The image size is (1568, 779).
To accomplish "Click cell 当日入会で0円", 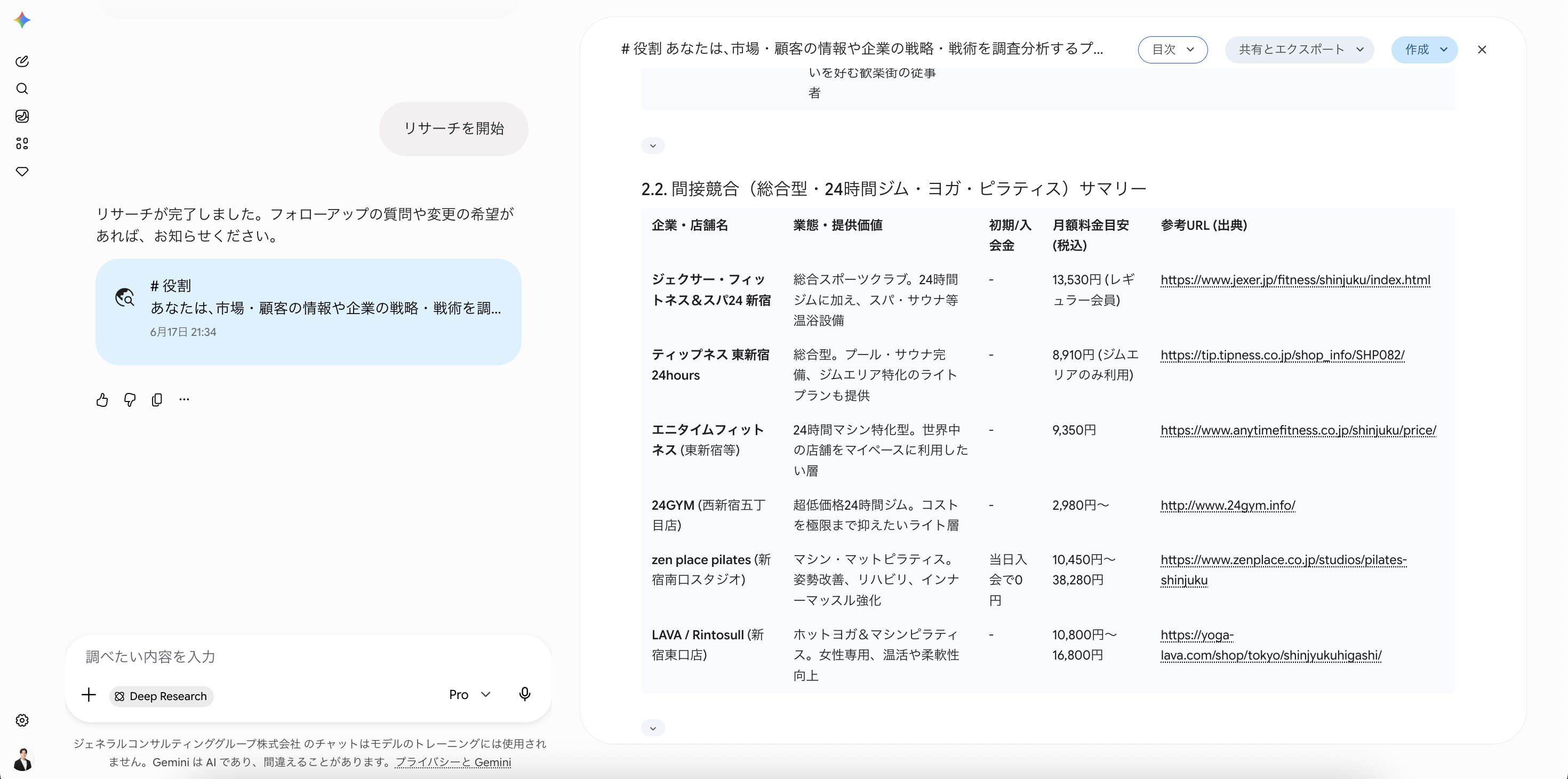I will pos(1007,580).
